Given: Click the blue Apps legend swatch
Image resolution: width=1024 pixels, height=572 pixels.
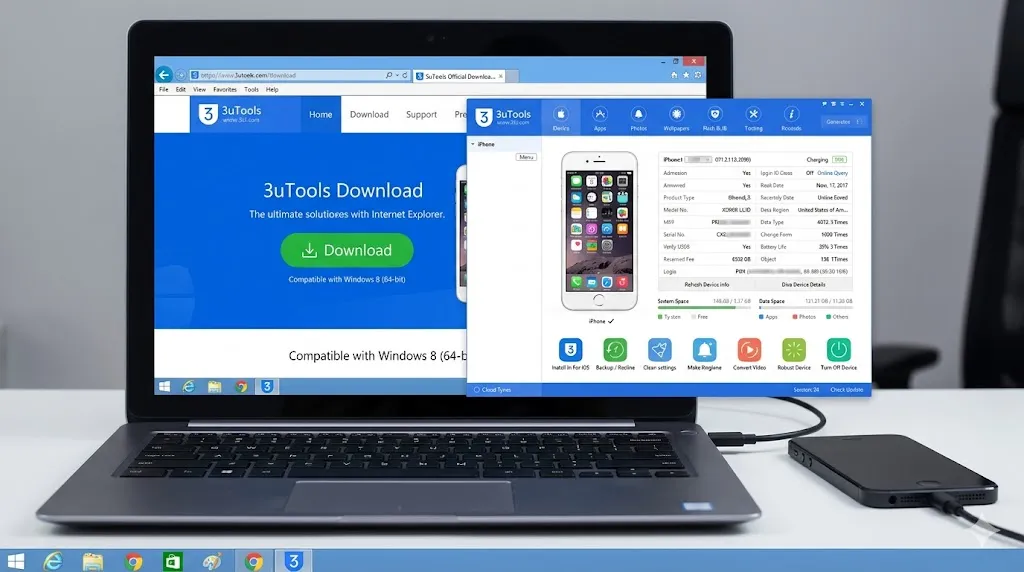Looking at the screenshot, I should 761,317.
